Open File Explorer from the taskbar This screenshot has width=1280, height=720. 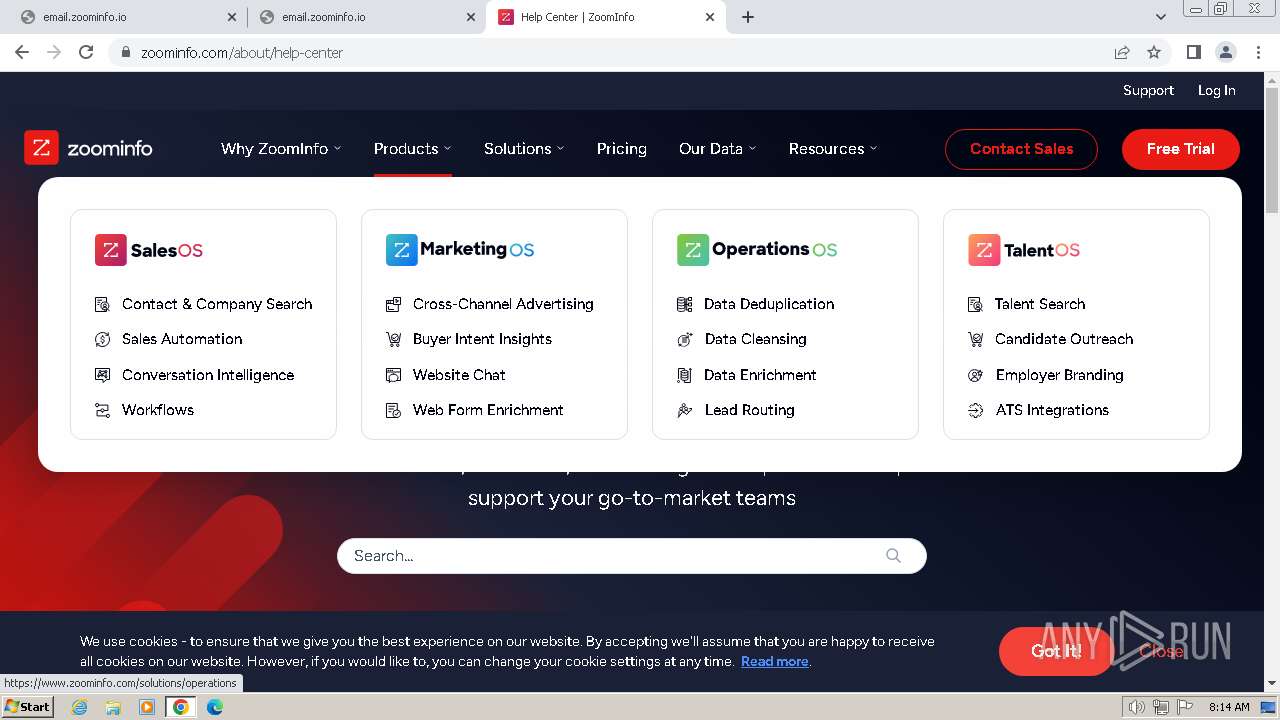[113, 707]
